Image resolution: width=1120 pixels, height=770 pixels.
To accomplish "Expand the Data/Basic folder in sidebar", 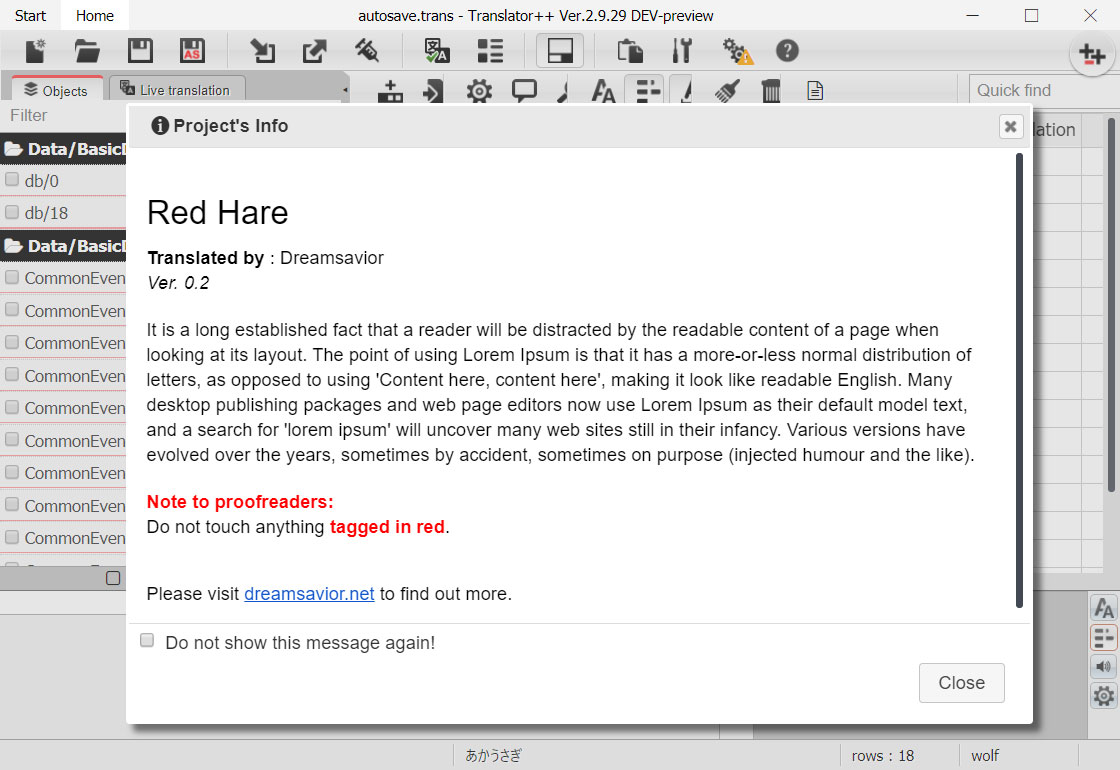I will coord(60,149).
